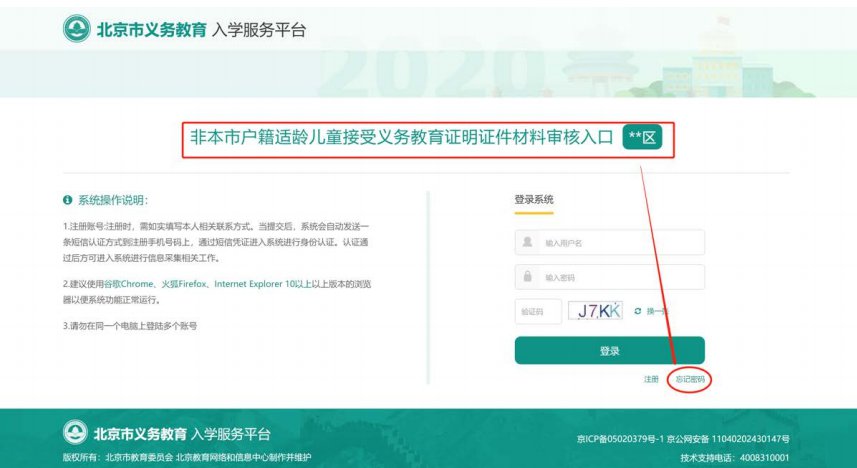Image resolution: width=857 pixels, height=468 pixels.
Task: Open the 注册 registration link
Action: click(x=651, y=379)
